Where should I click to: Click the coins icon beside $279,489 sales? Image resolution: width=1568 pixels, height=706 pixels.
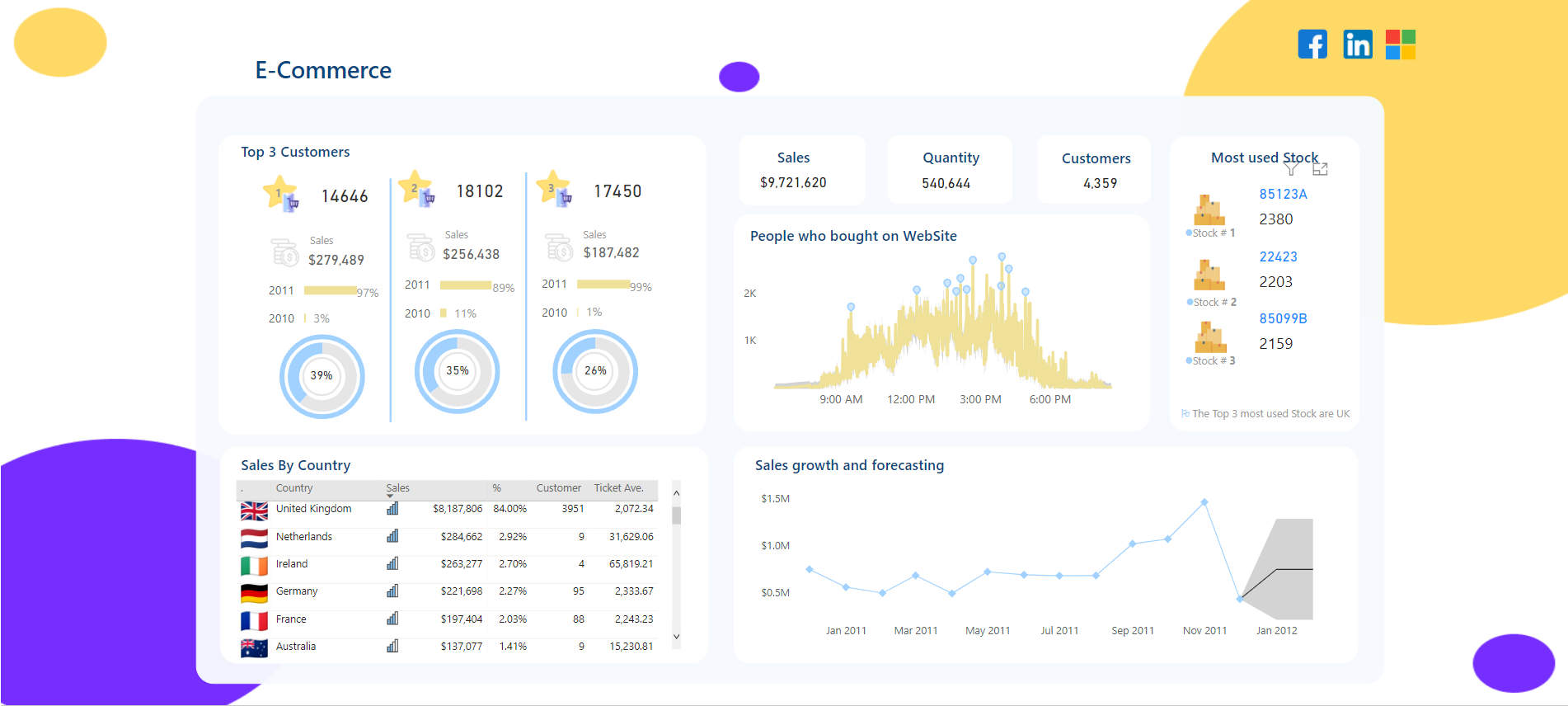pyautogui.click(x=285, y=252)
